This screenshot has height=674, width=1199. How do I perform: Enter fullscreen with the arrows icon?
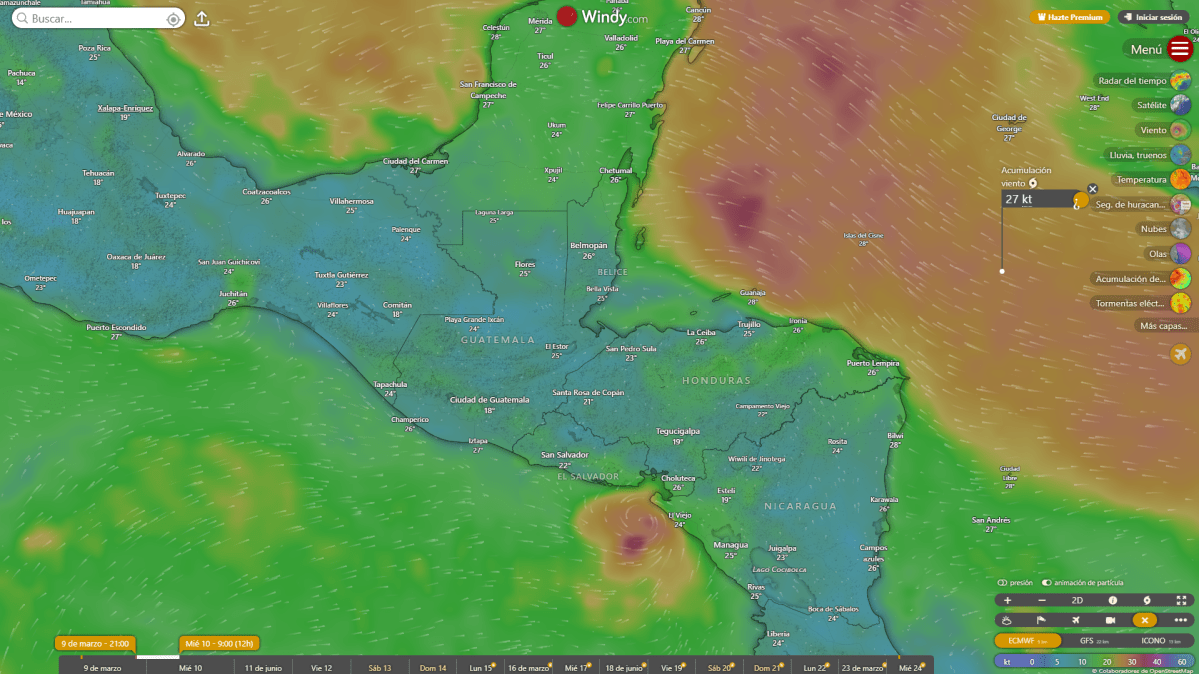point(1181,601)
